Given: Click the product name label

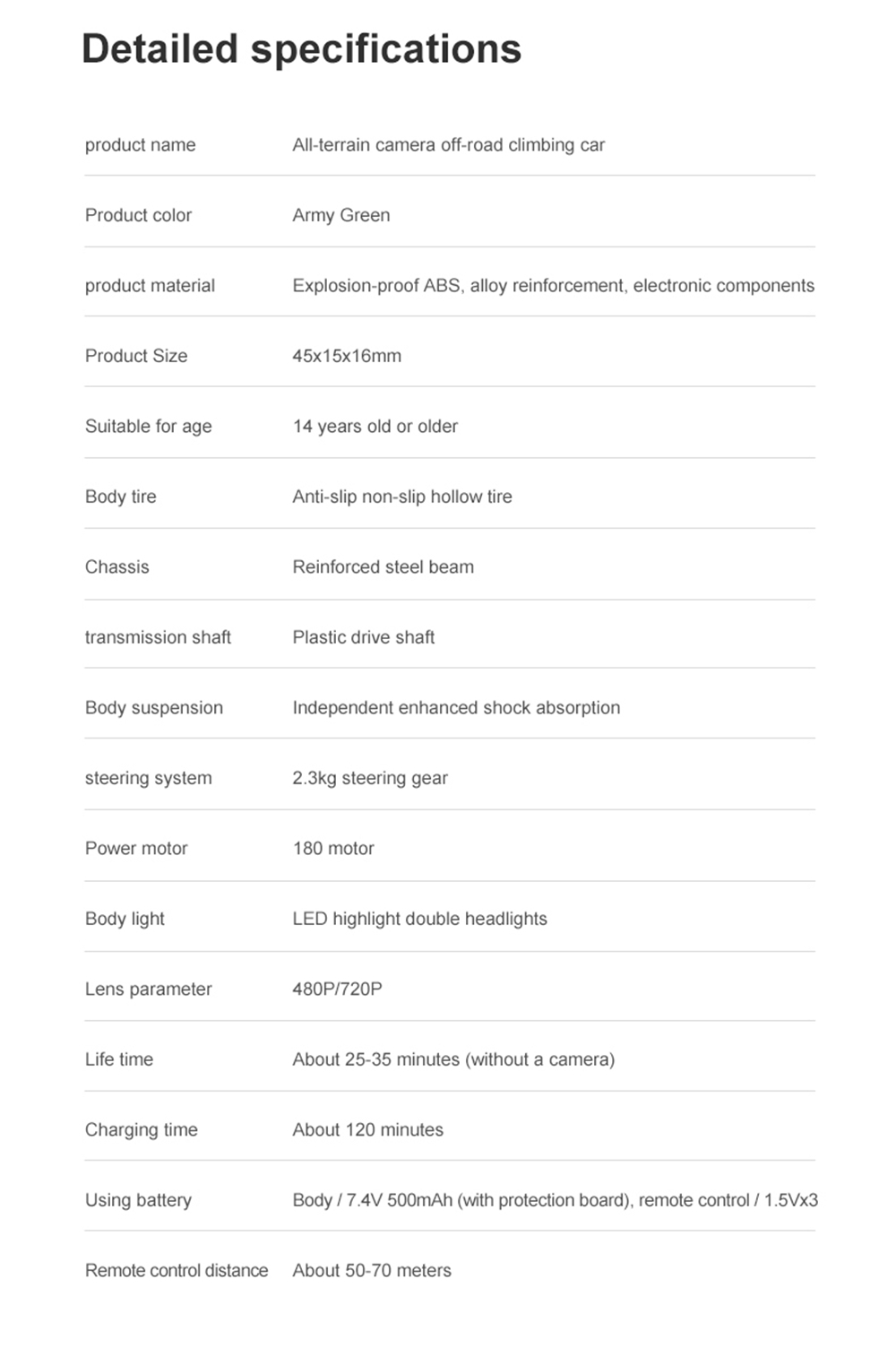Looking at the screenshot, I should click(140, 145).
